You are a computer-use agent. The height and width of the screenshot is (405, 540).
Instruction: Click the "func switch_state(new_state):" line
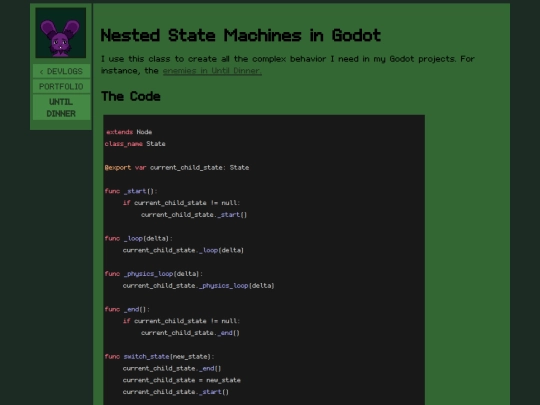tap(159, 357)
